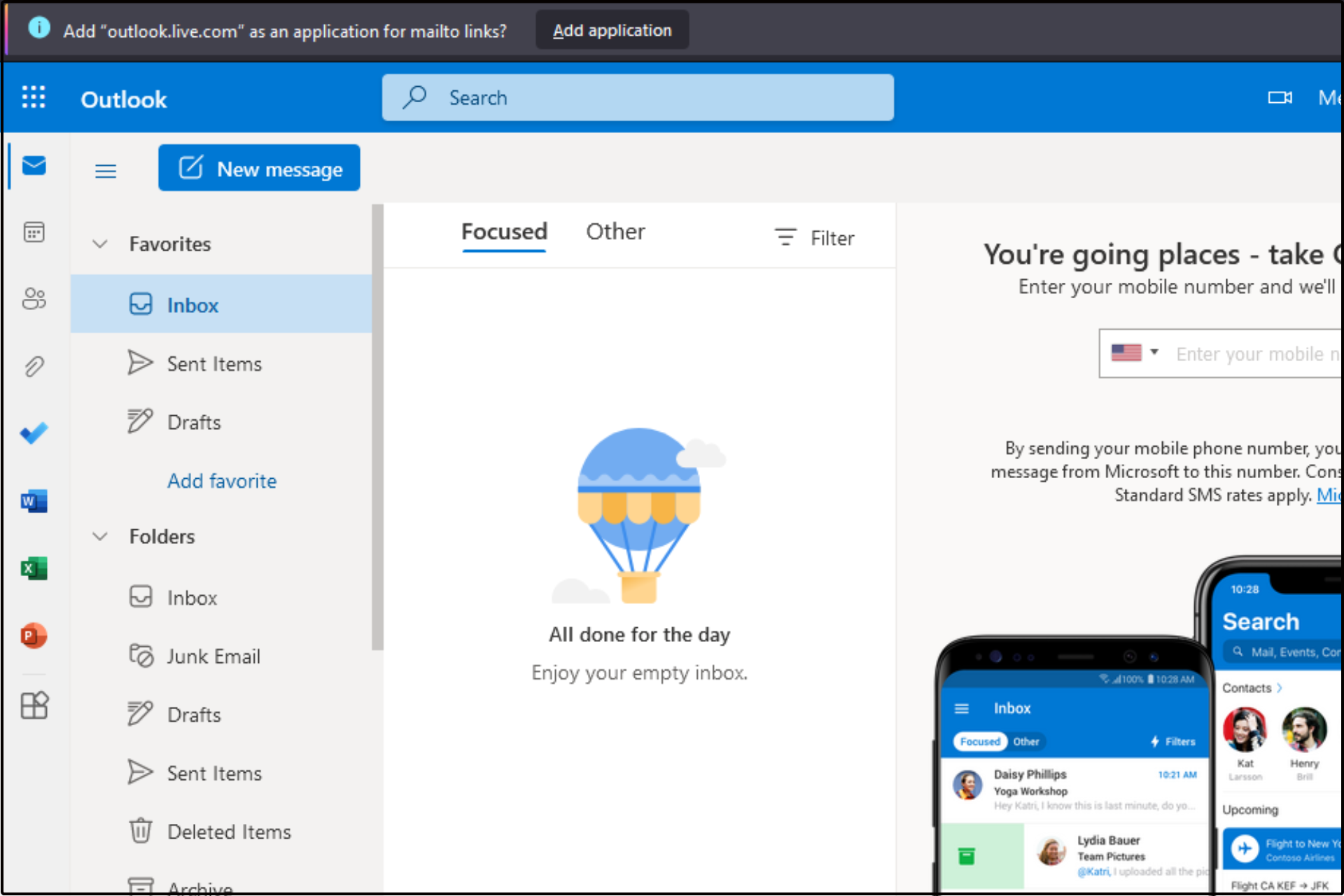The width and height of the screenshot is (1344, 896).
Task: Click the Inbox folder icon
Action: pyautogui.click(x=140, y=597)
